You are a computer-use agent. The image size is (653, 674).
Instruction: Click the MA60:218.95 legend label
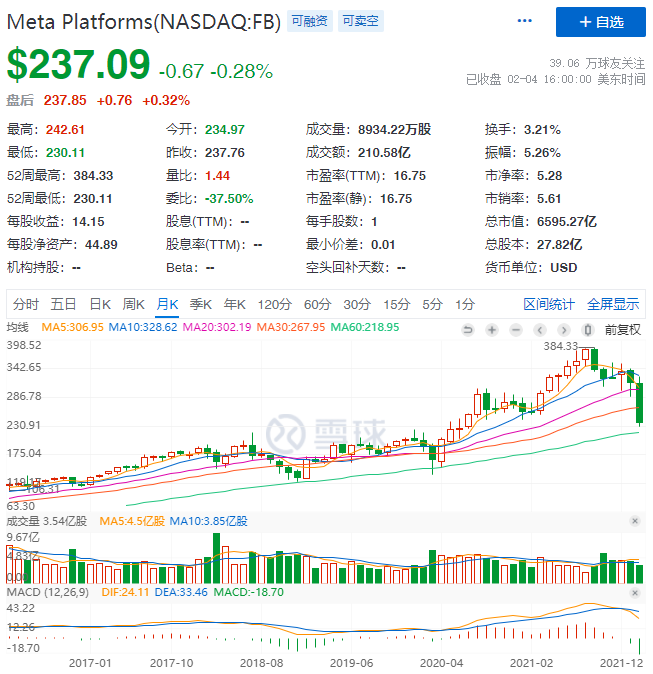point(365,327)
